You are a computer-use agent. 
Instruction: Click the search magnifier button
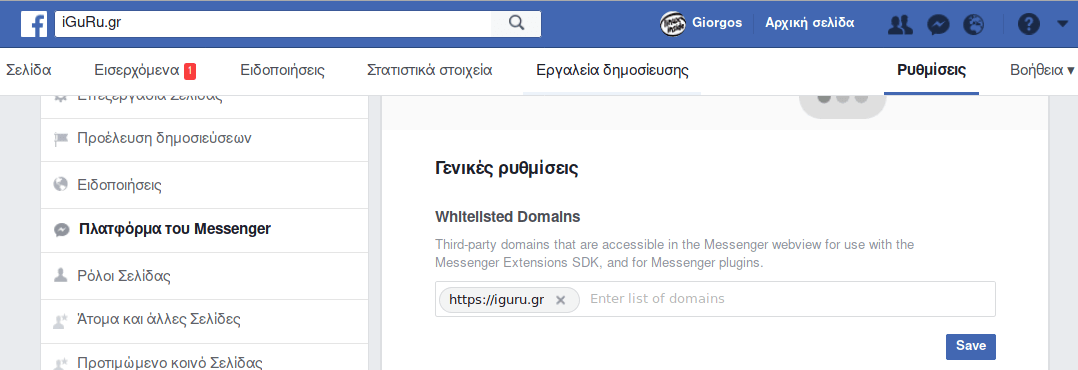tap(516, 23)
